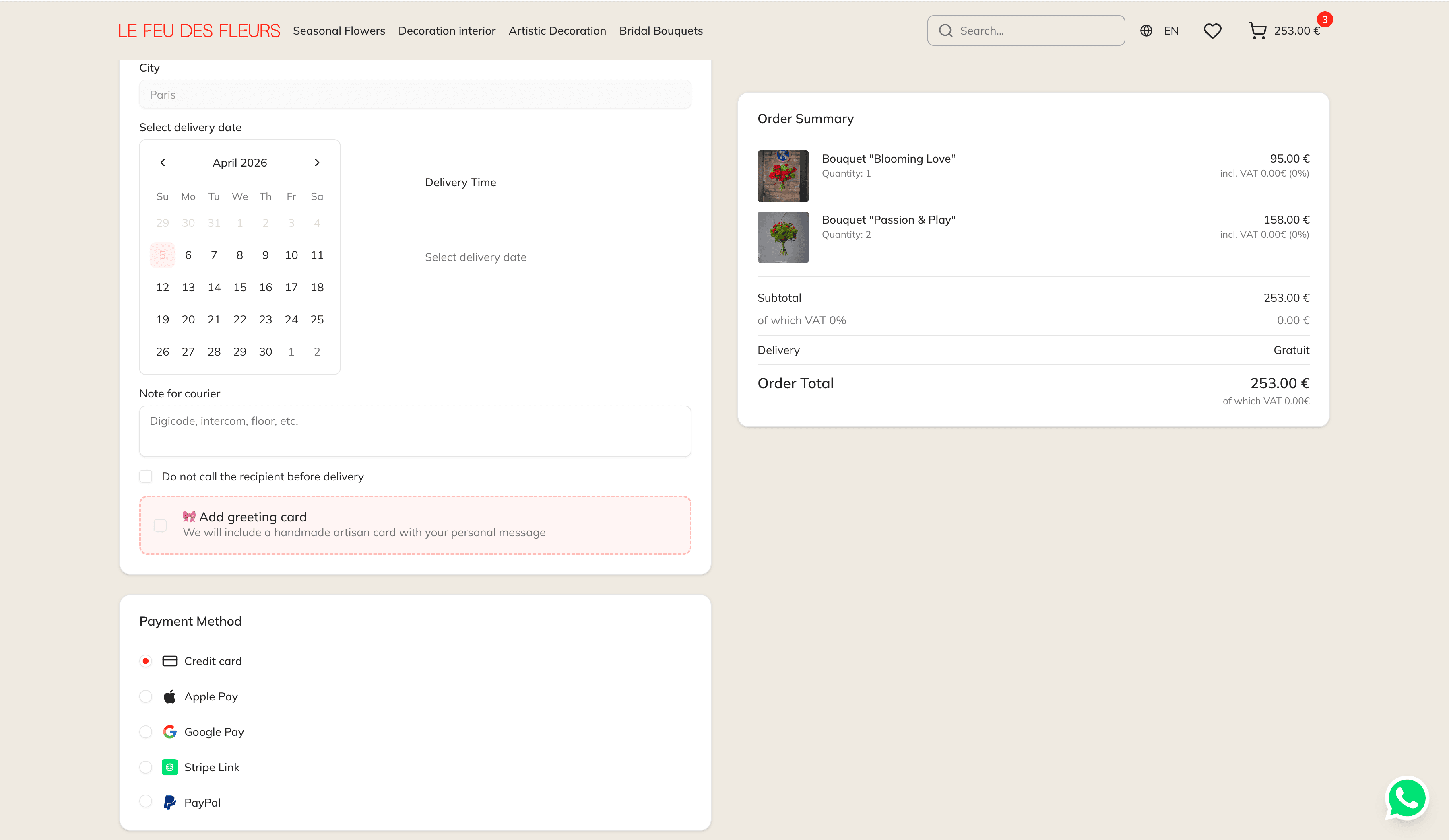Open Seasonal Flowers menu

pyautogui.click(x=339, y=31)
